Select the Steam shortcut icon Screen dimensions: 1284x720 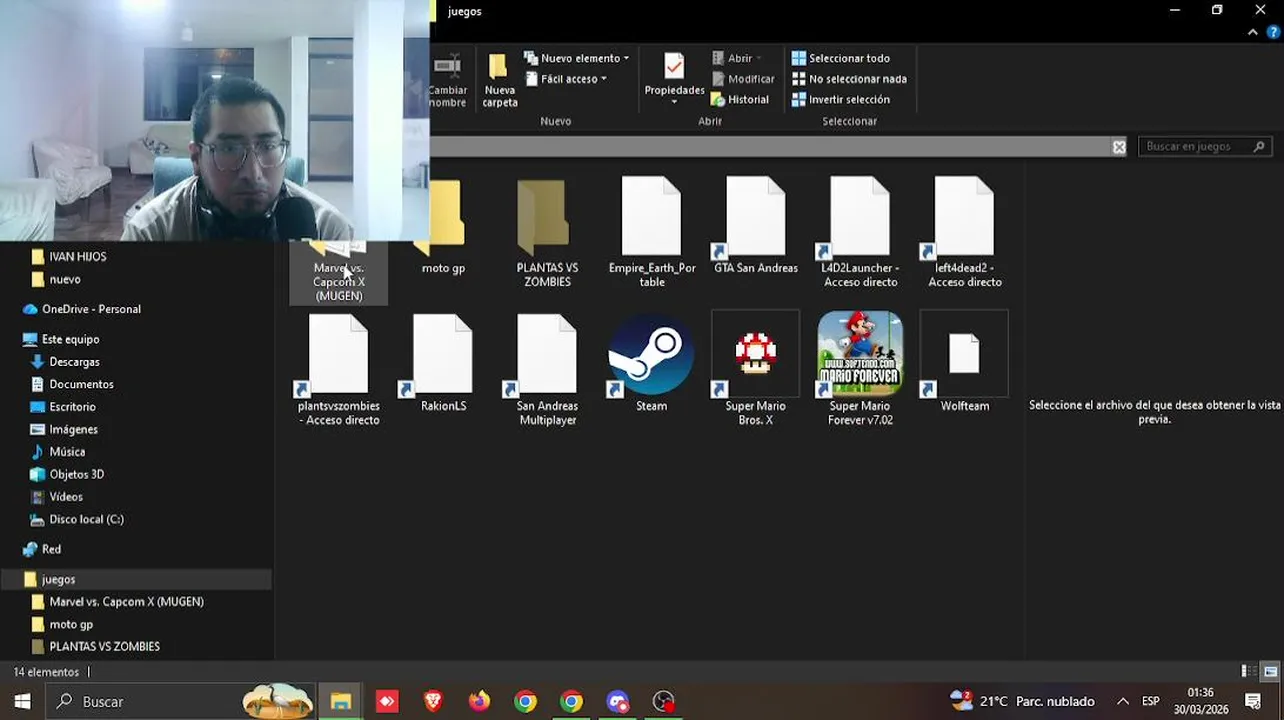click(x=652, y=354)
